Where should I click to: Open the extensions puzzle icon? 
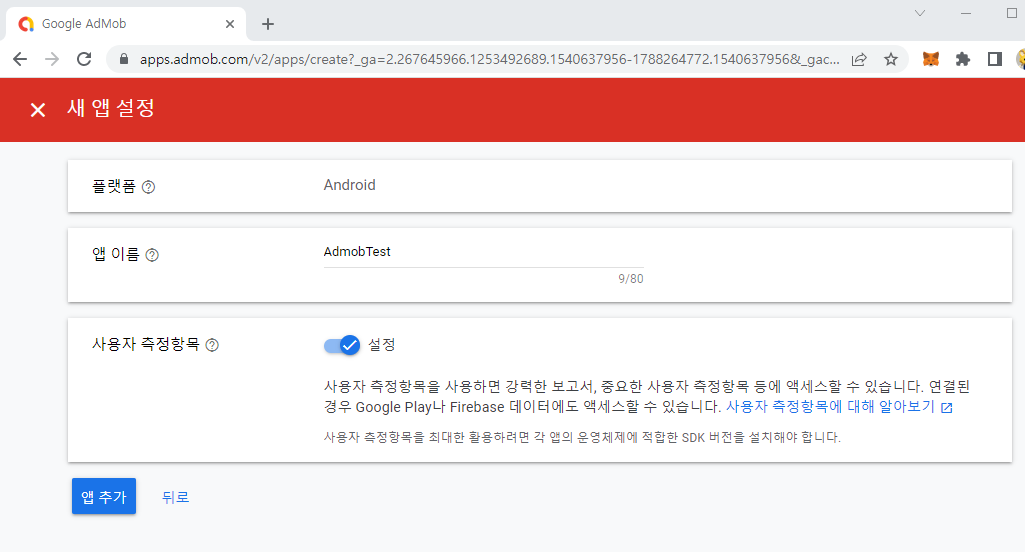[x=962, y=60]
